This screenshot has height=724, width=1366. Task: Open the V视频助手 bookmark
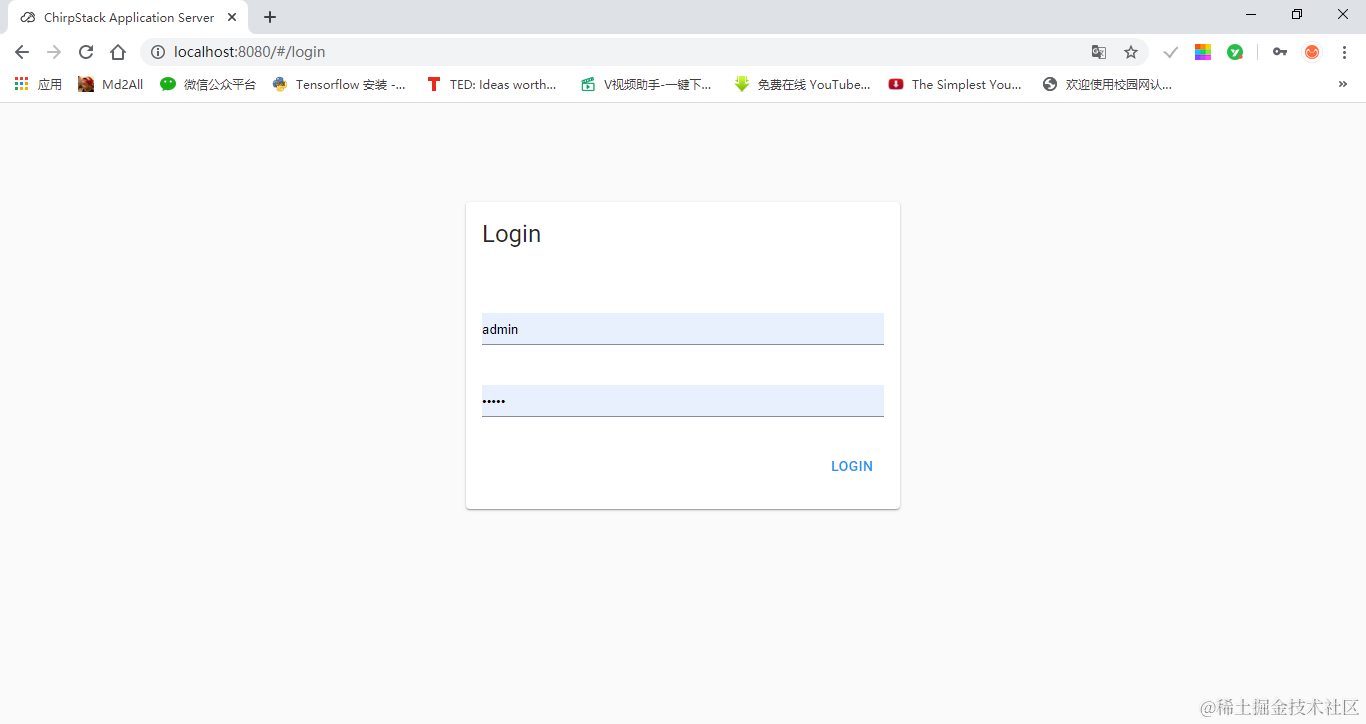(646, 85)
